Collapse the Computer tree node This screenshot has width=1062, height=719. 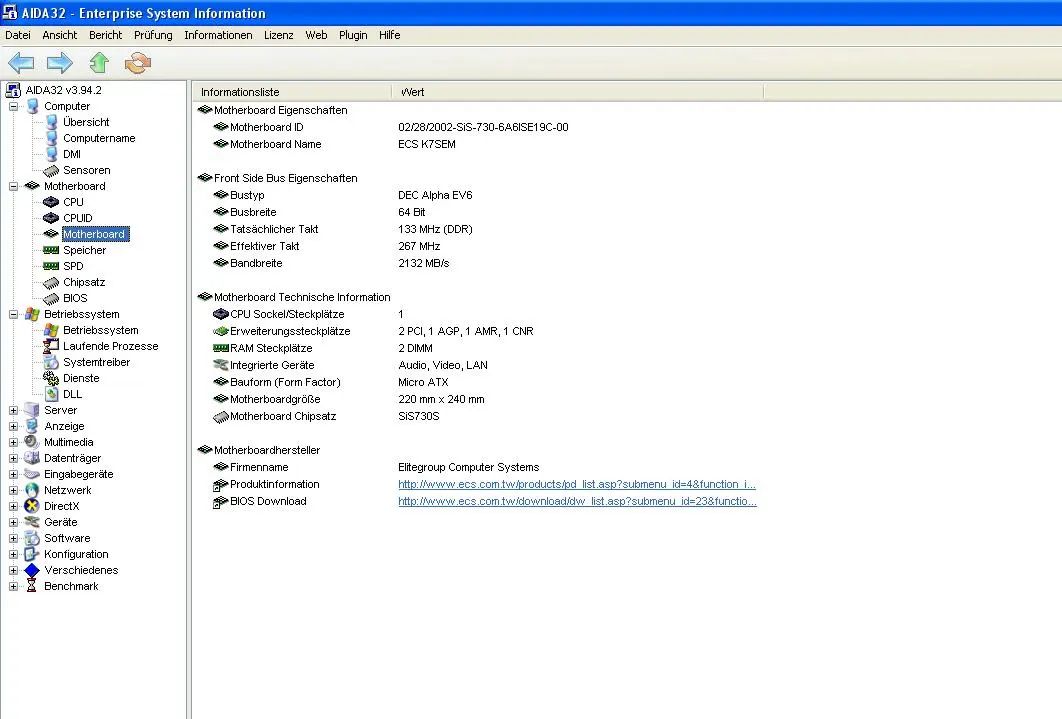click(13, 106)
